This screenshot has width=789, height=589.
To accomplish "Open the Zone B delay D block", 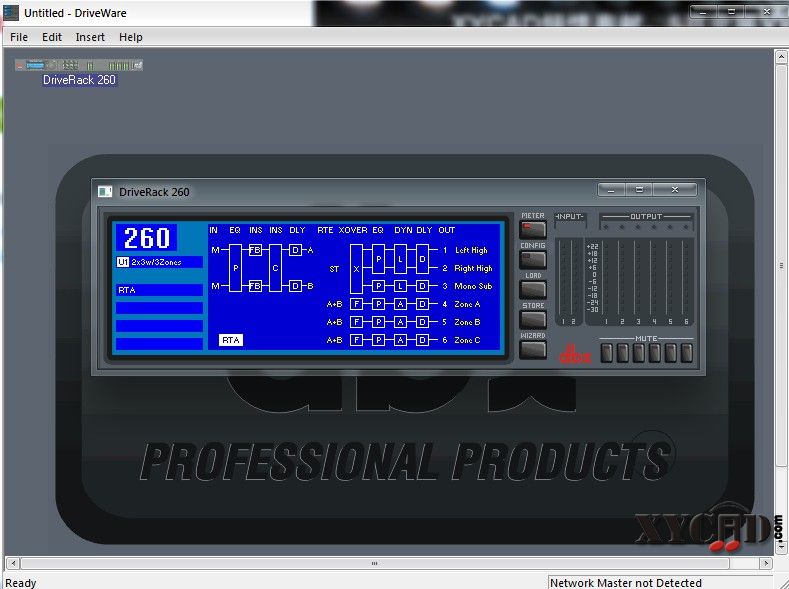I will pyautogui.click(x=422, y=322).
